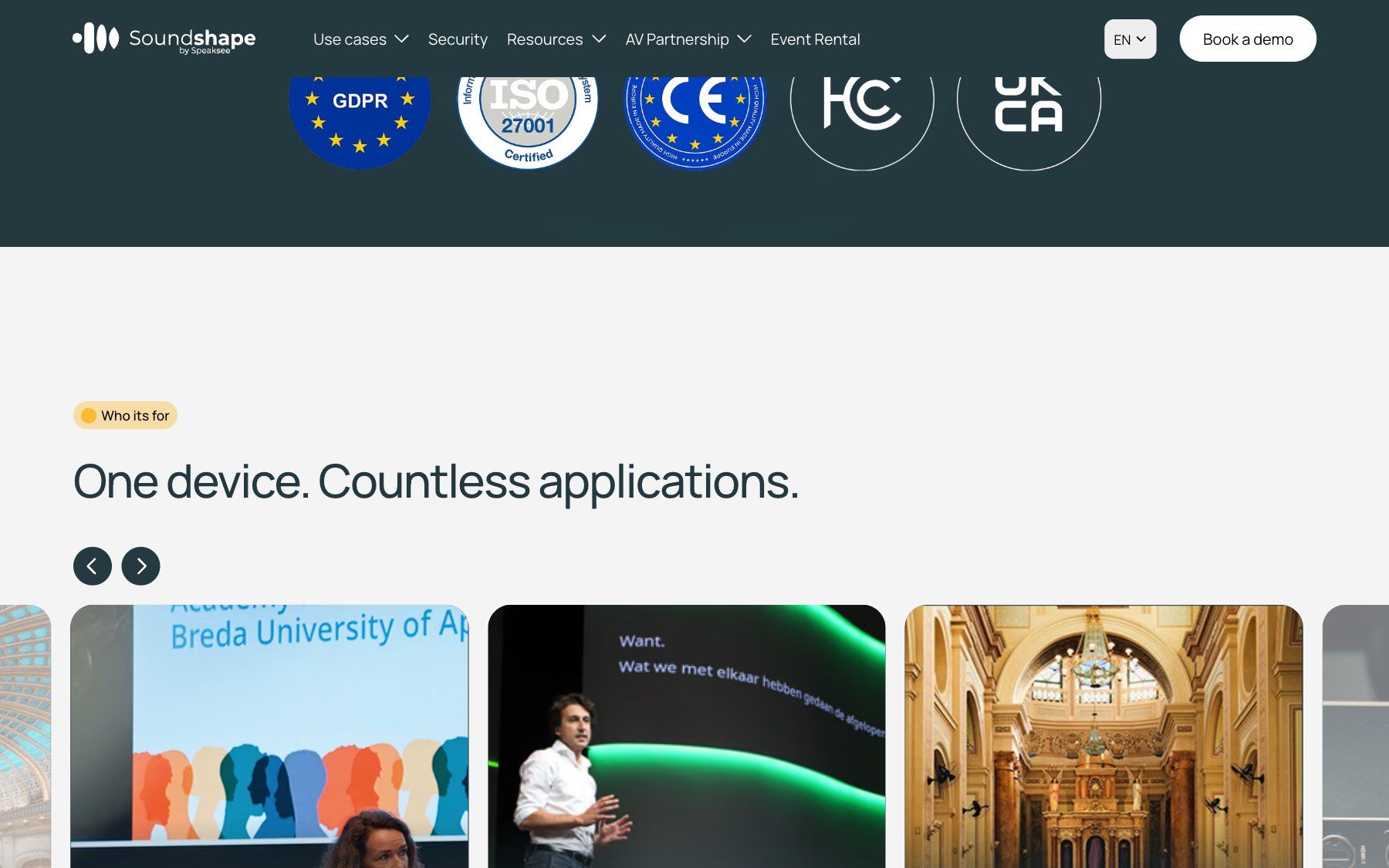Go to the Security page
Image resolution: width=1389 pixels, height=868 pixels.
458,39
